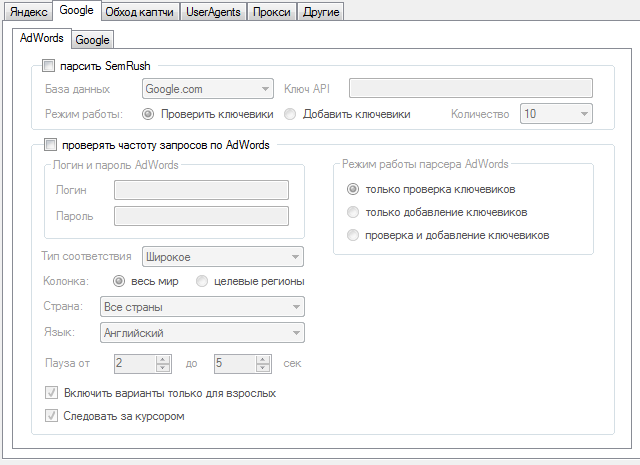This screenshot has height=465, width=640.
Task: Select the inner Google sub-tab
Action: point(92,40)
